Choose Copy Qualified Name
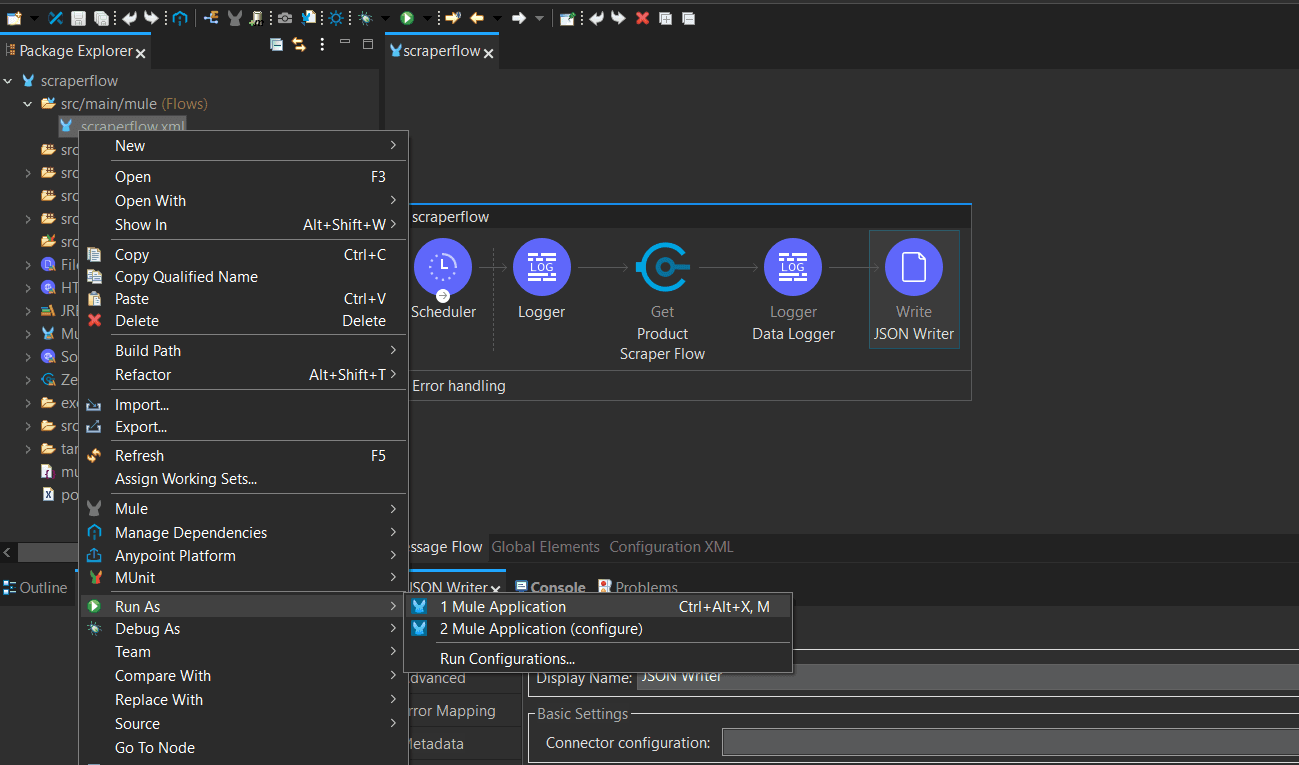 (x=245, y=277)
